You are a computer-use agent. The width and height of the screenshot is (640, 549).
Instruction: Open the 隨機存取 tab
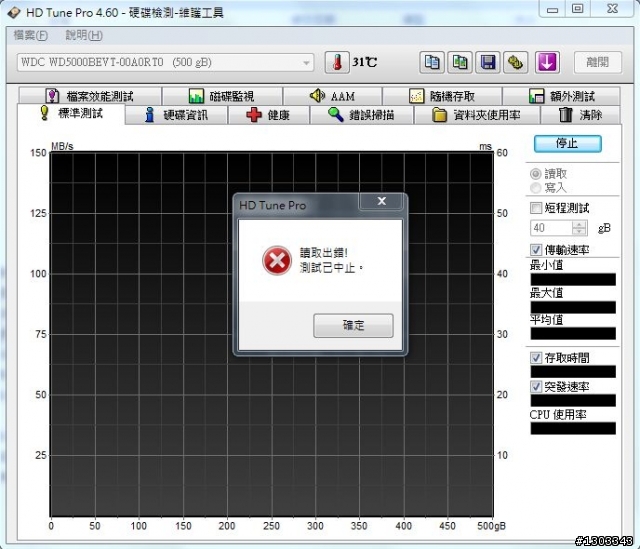click(x=442, y=96)
